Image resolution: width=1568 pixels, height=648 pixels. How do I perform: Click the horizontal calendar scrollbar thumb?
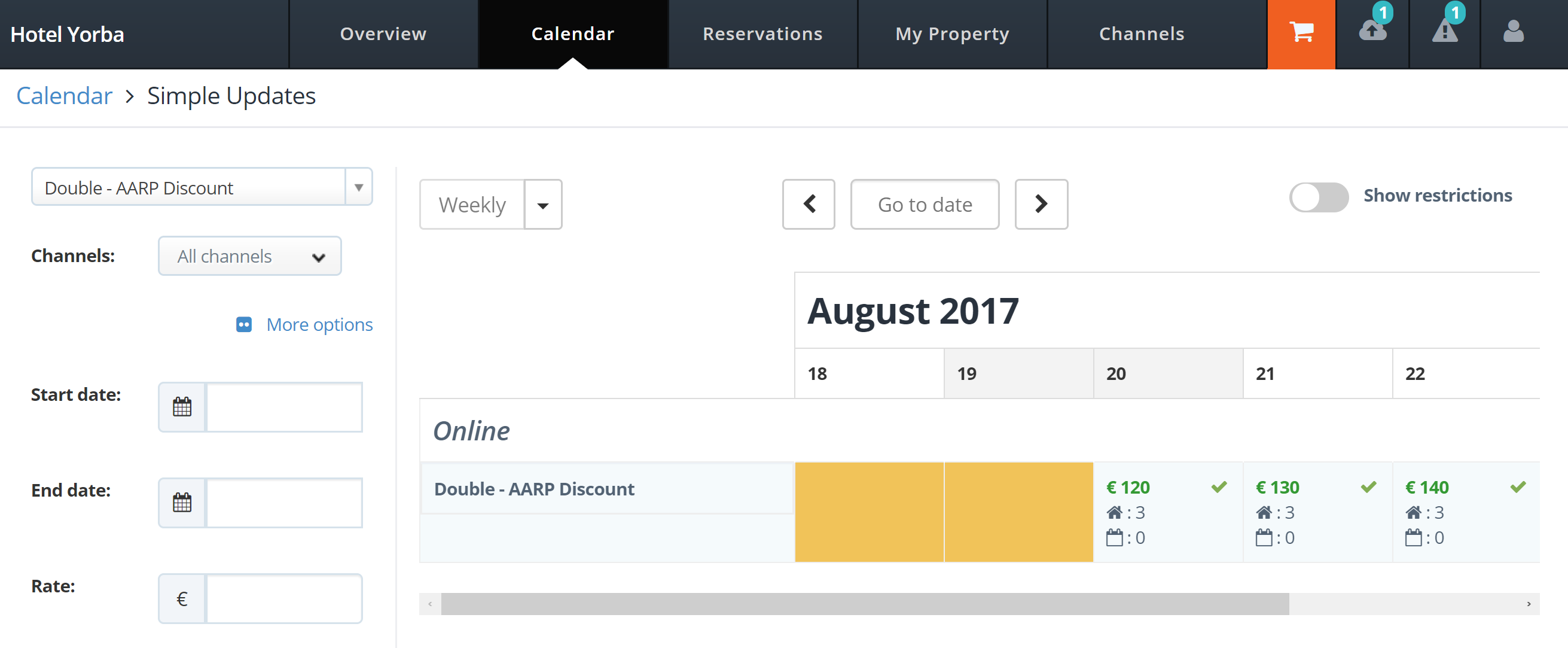pyautogui.click(x=864, y=604)
